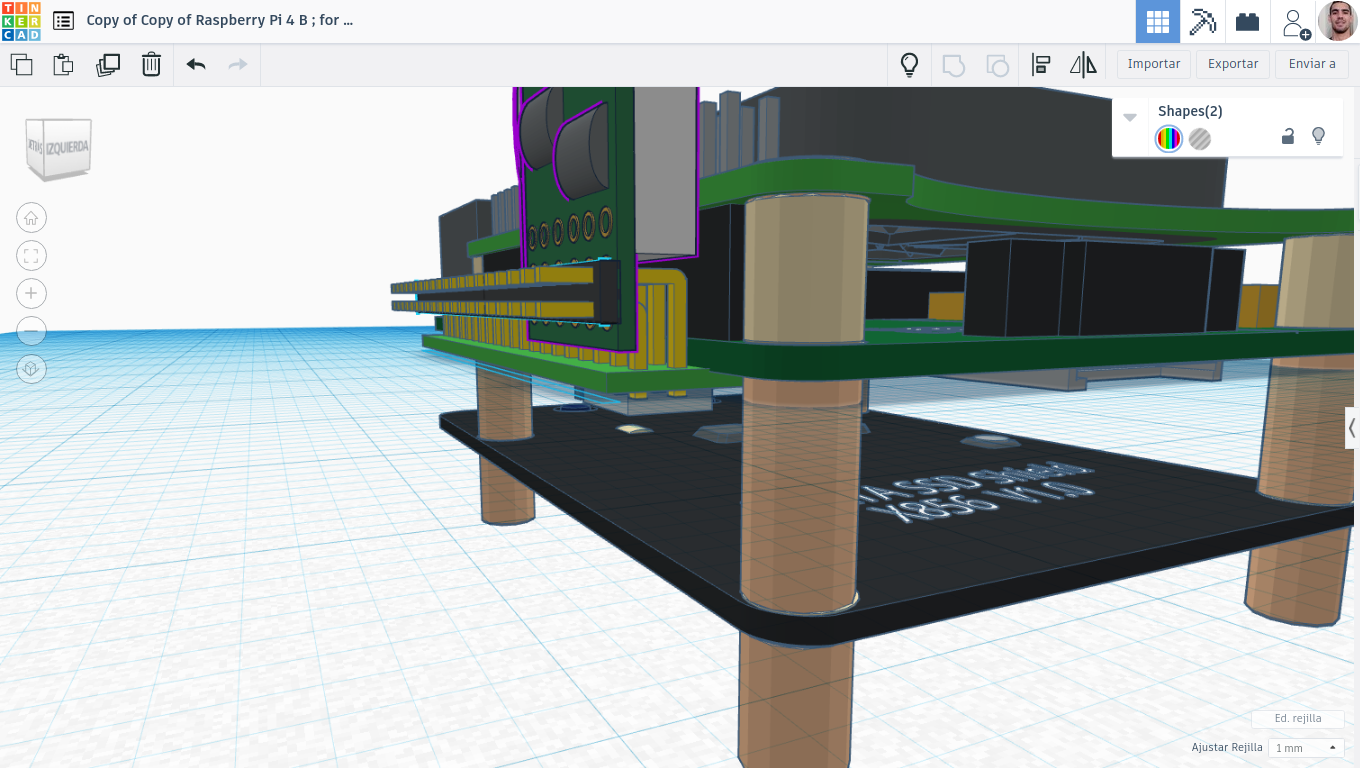This screenshot has height=768, width=1360.
Task: Open the Ajustar Rejilla 1 mm dropdown
Action: click(1306, 748)
